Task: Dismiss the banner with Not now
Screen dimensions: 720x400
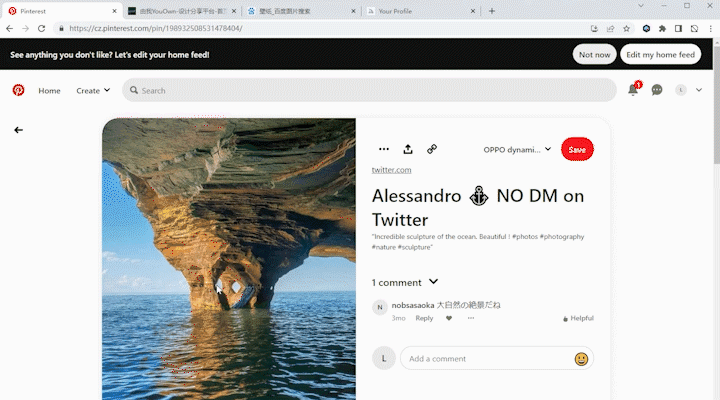Action: [594, 54]
